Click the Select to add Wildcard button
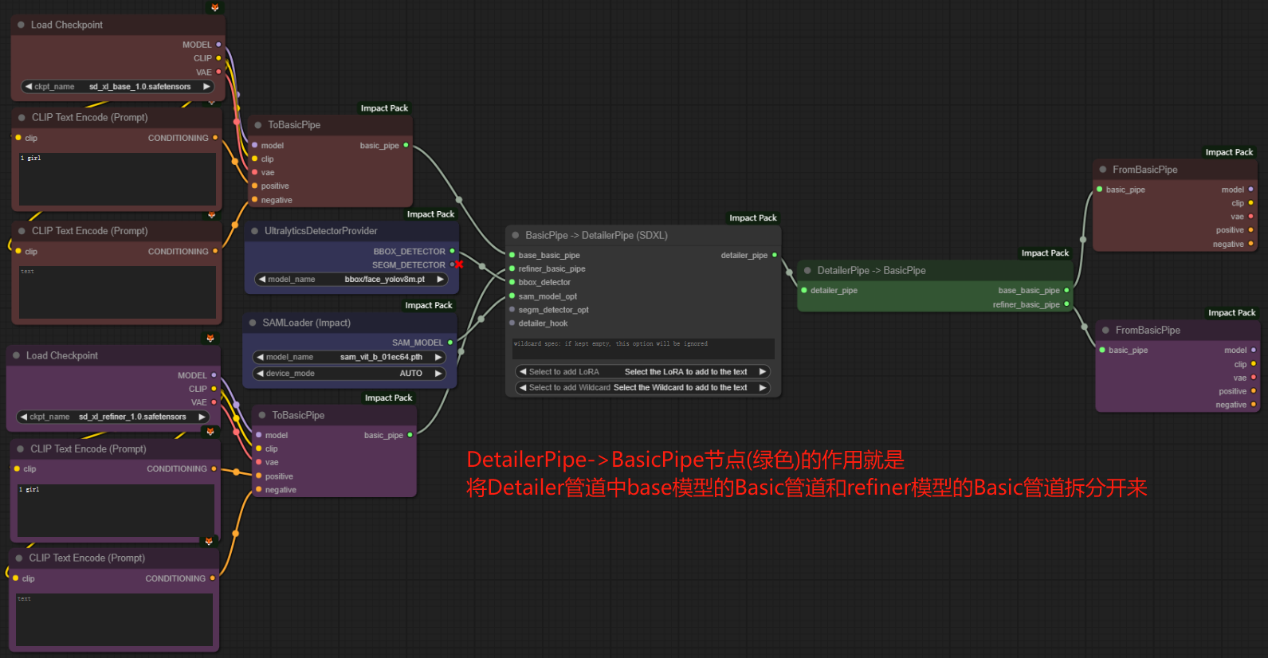 pyautogui.click(x=642, y=387)
